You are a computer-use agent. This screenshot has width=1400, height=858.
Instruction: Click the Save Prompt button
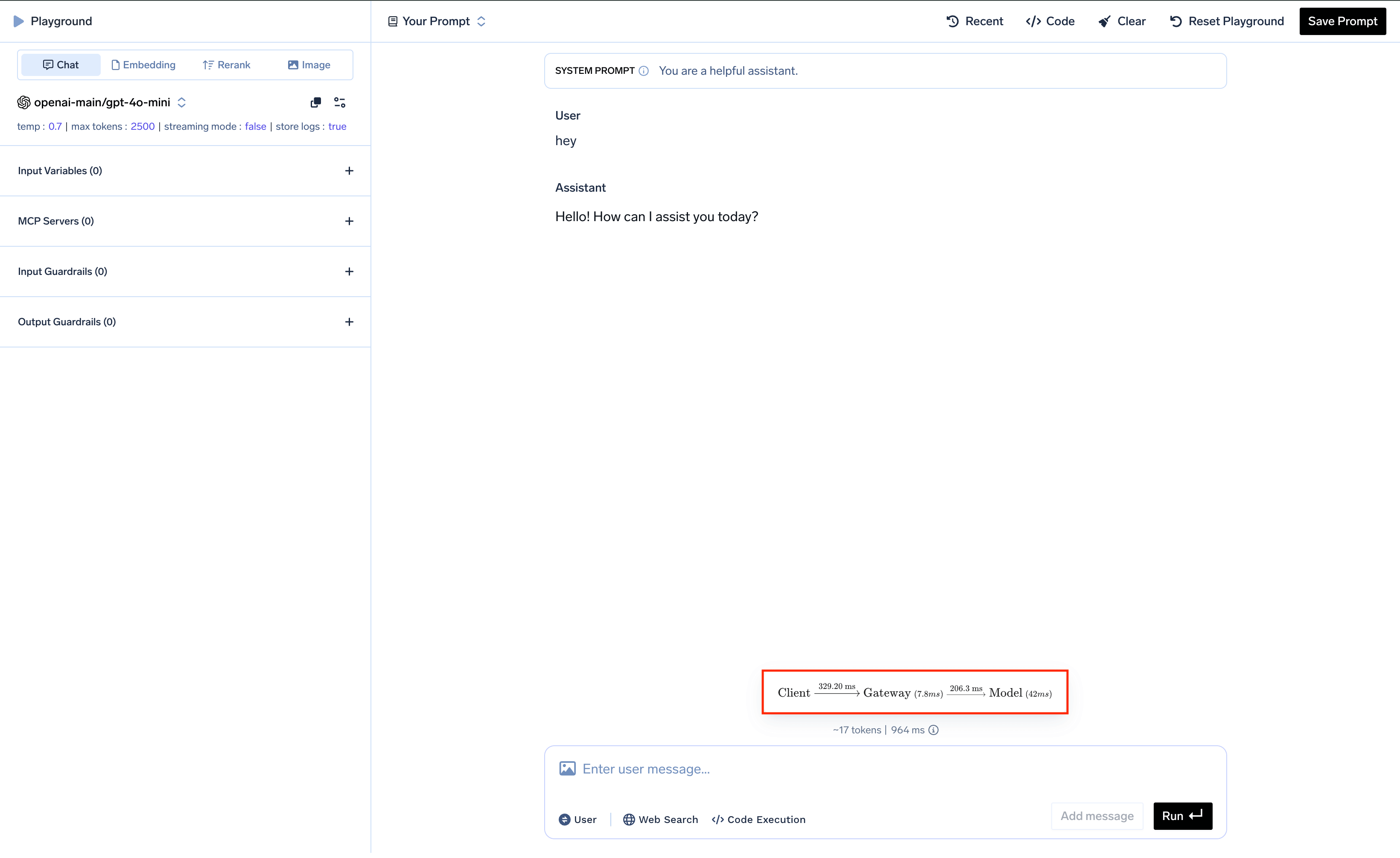1343,21
